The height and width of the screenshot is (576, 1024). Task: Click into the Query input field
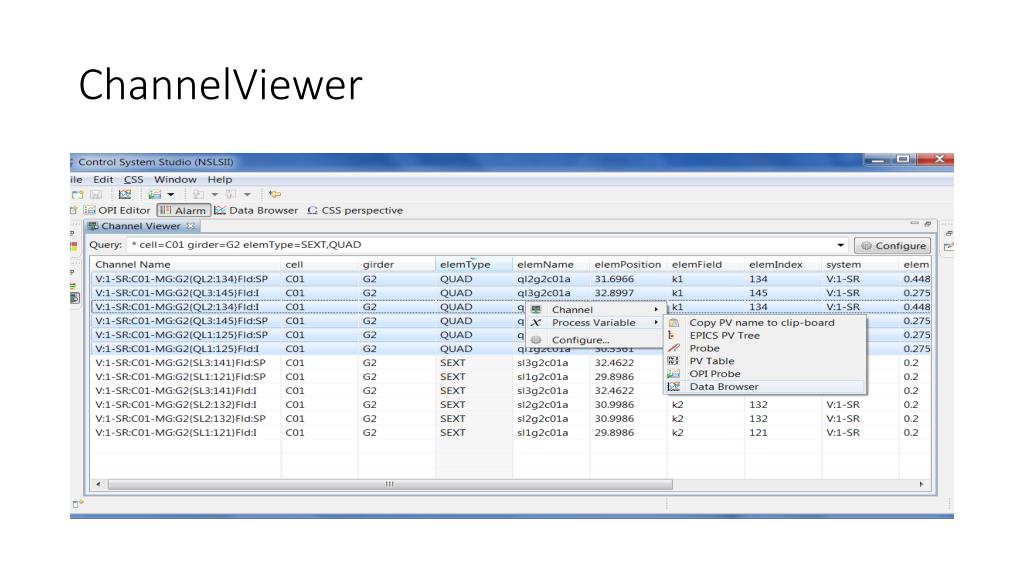(x=480, y=245)
